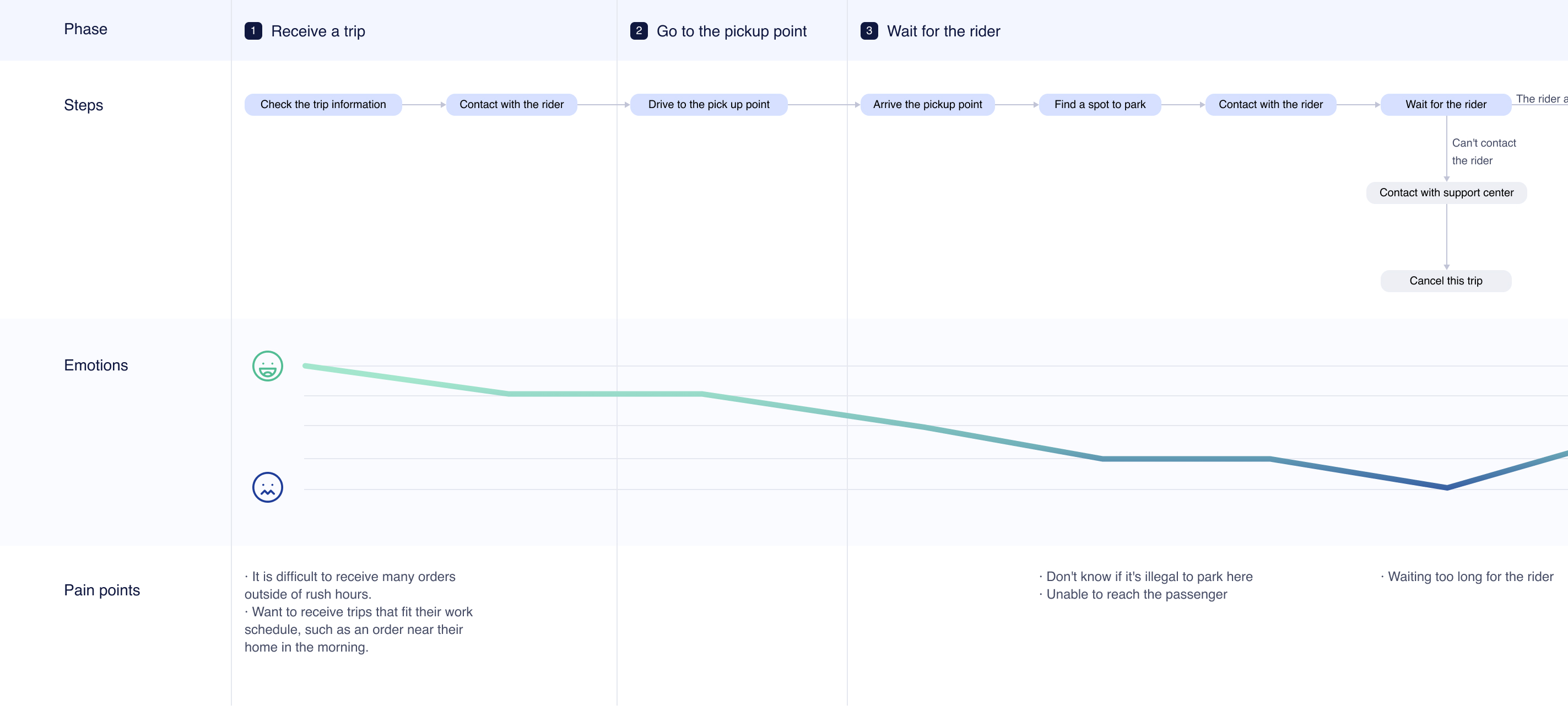Click the 'Pain points' row label

pyautogui.click(x=102, y=590)
